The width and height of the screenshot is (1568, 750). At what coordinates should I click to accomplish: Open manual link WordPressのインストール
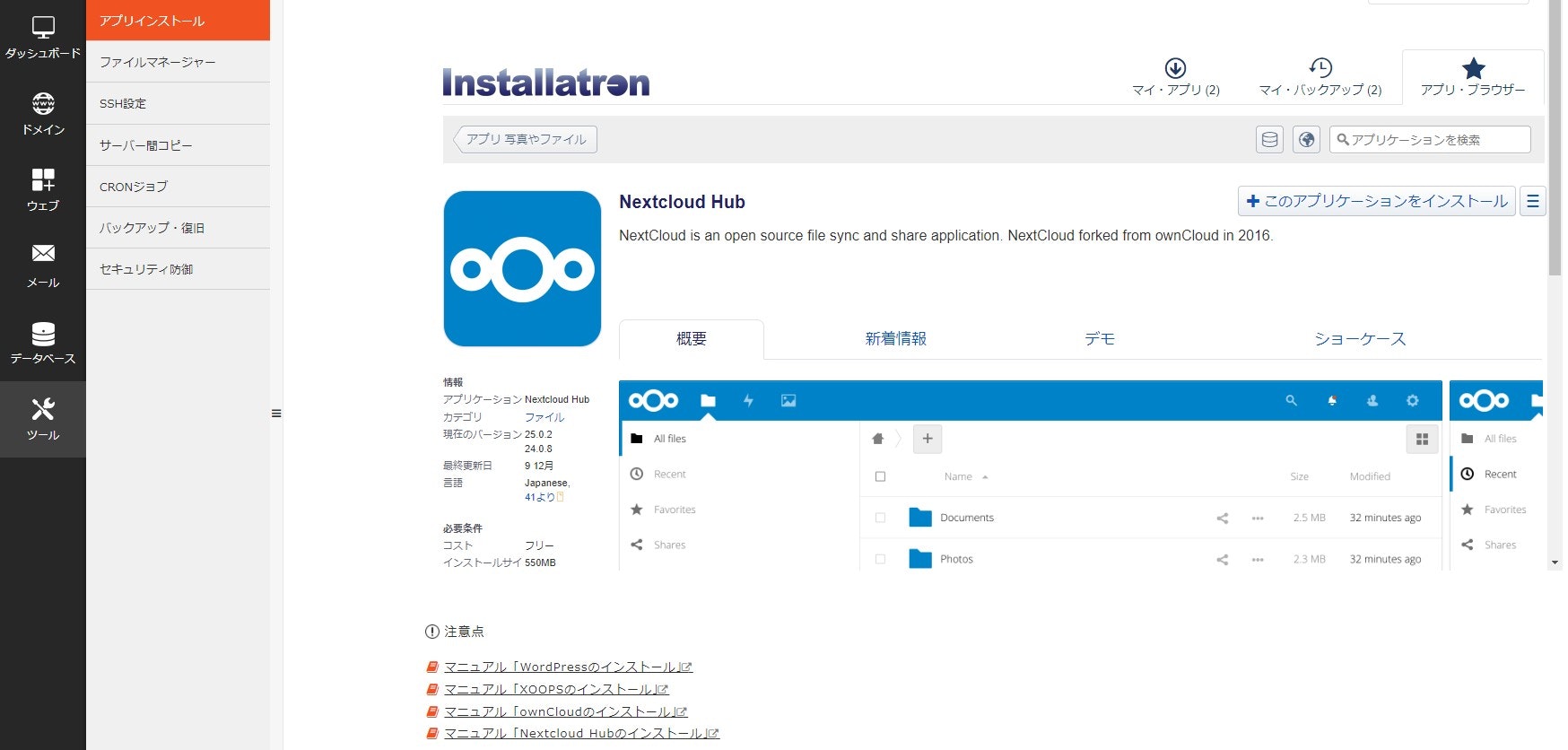point(569,667)
